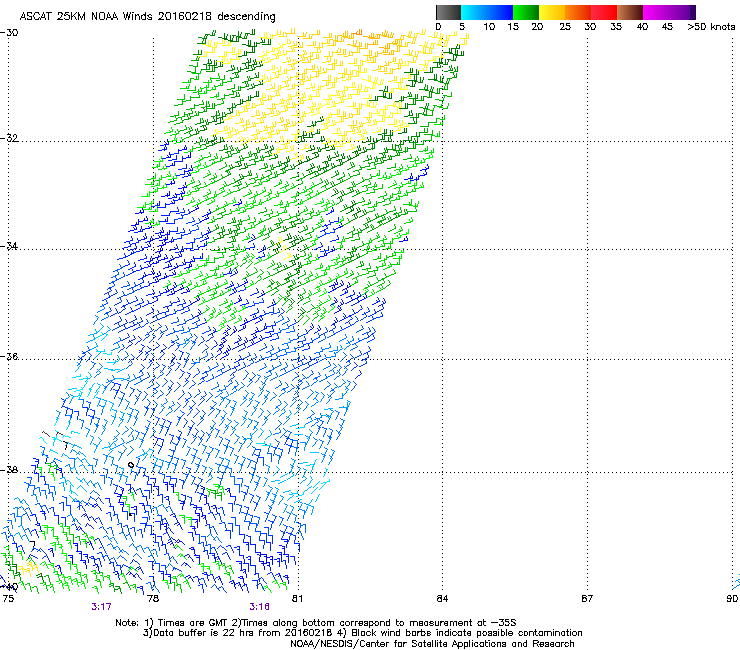Select the cyan 5-10 knots legend segment
740x650 pixels.
point(474,12)
